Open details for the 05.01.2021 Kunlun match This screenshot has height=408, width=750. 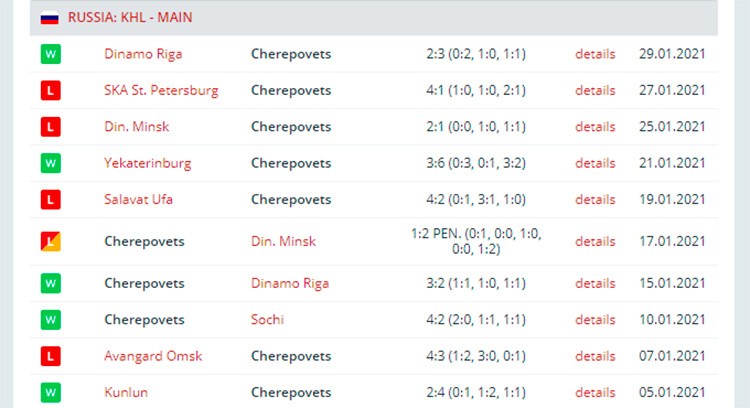click(x=595, y=393)
